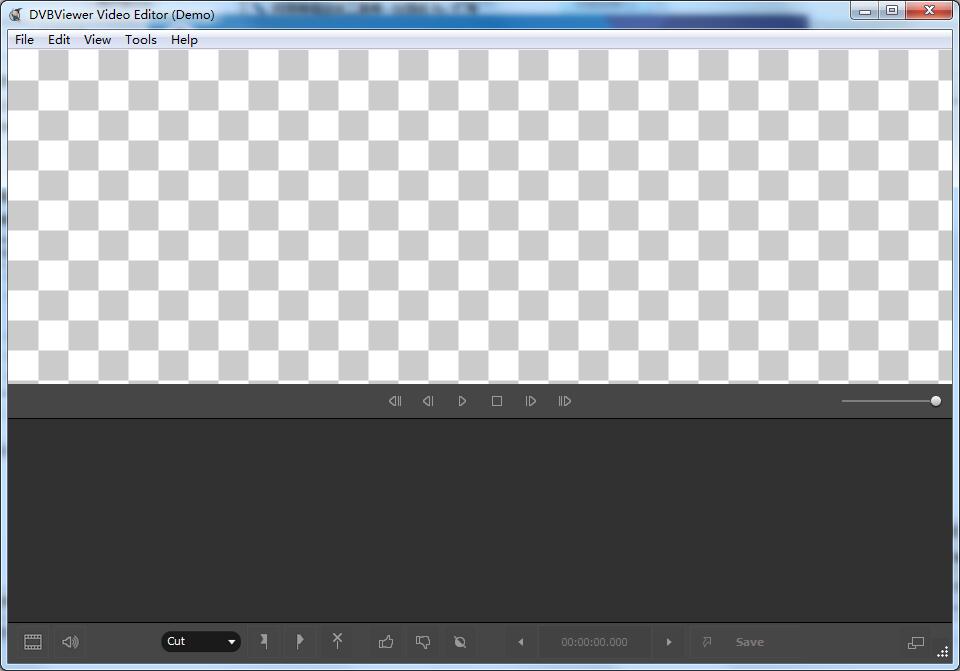Mark section to discard with thumbs down
The image size is (960, 671).
423,641
